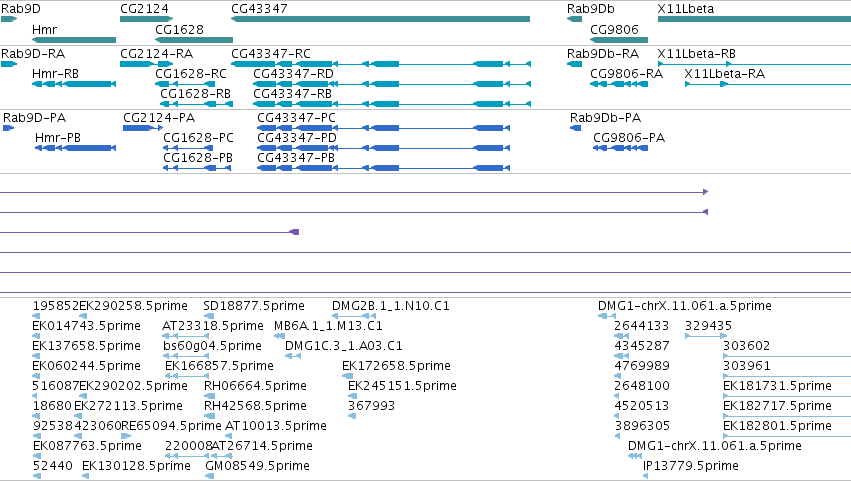Viewport: 851px width, 481px height.
Task: Click the EK245151.5prime EST label
Action: click(402, 386)
